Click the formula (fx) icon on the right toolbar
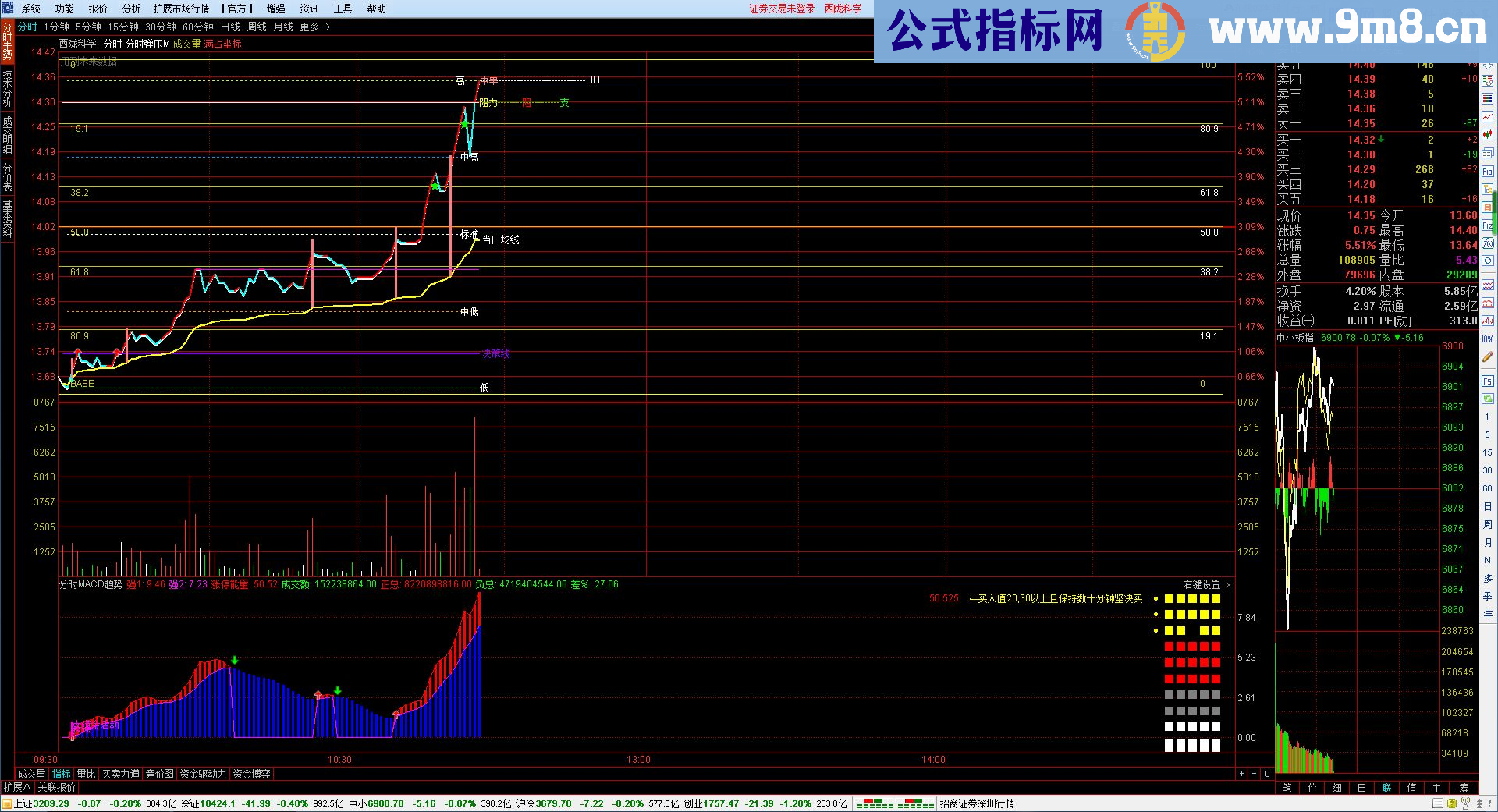The height and width of the screenshot is (812, 1498). click(1488, 244)
